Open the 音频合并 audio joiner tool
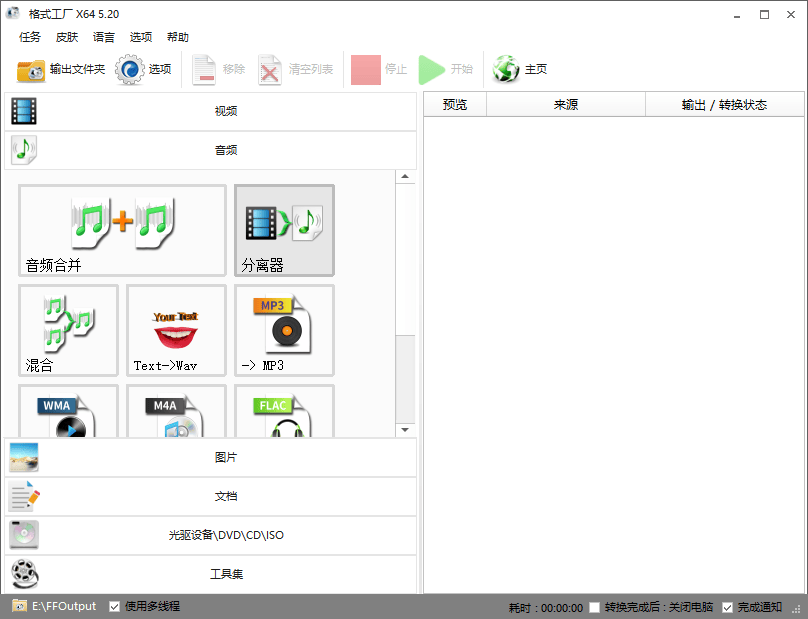808x619 pixels. tap(122, 230)
